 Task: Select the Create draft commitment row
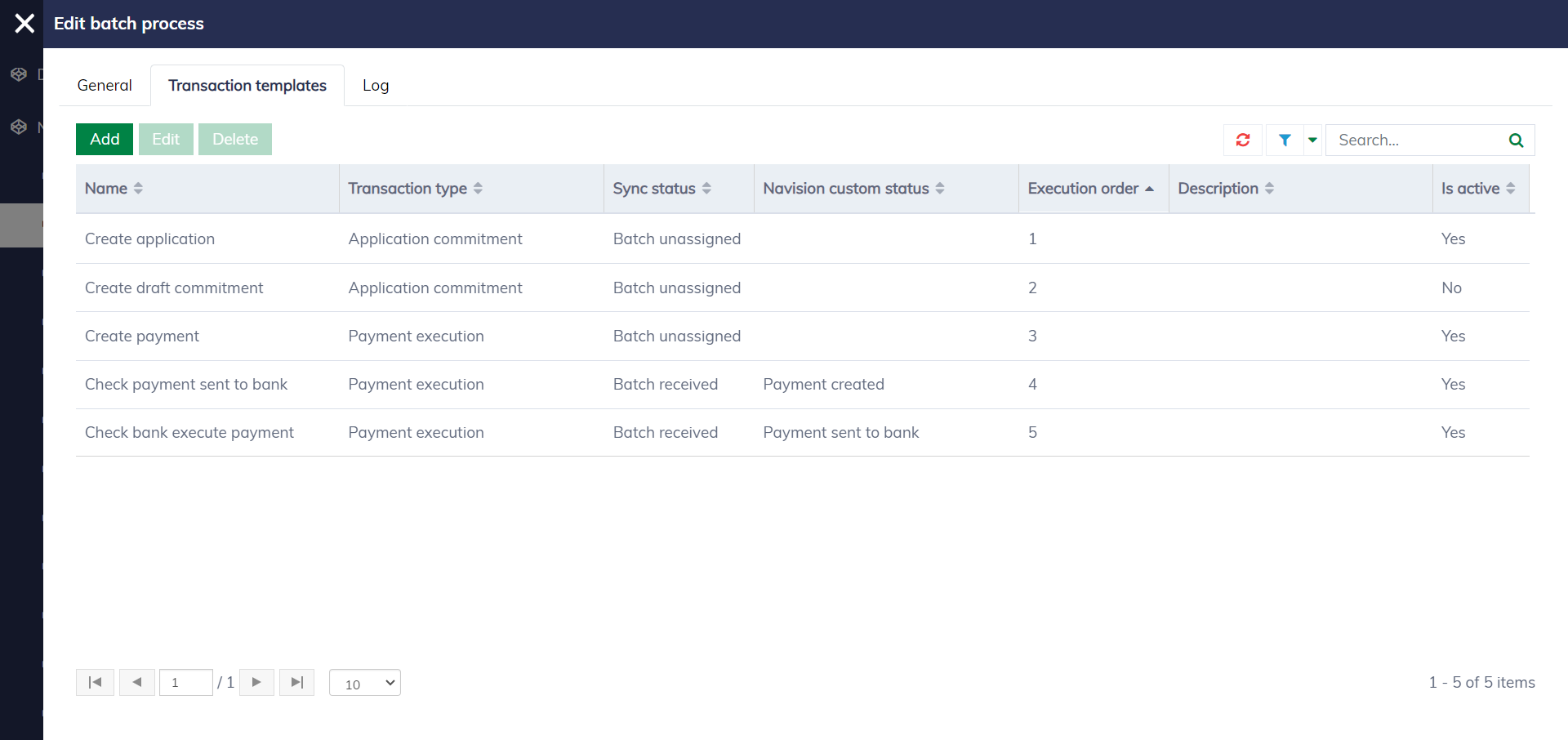[174, 288]
